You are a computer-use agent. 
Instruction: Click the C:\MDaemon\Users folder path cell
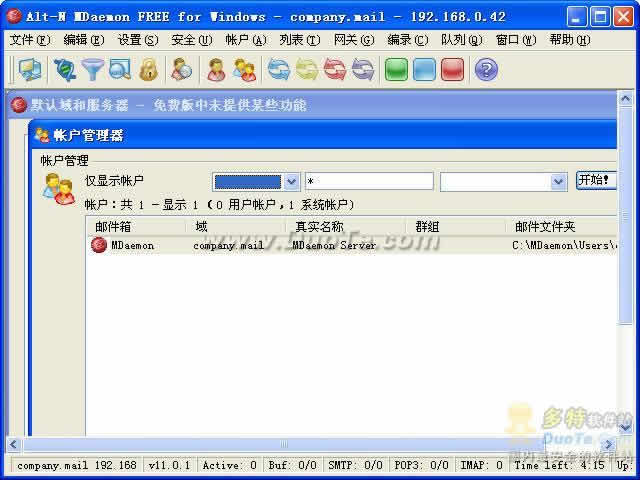[564, 245]
